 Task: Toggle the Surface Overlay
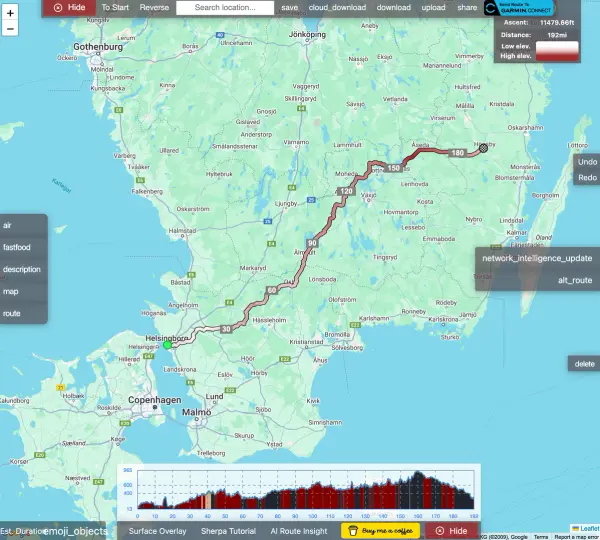coord(157,531)
